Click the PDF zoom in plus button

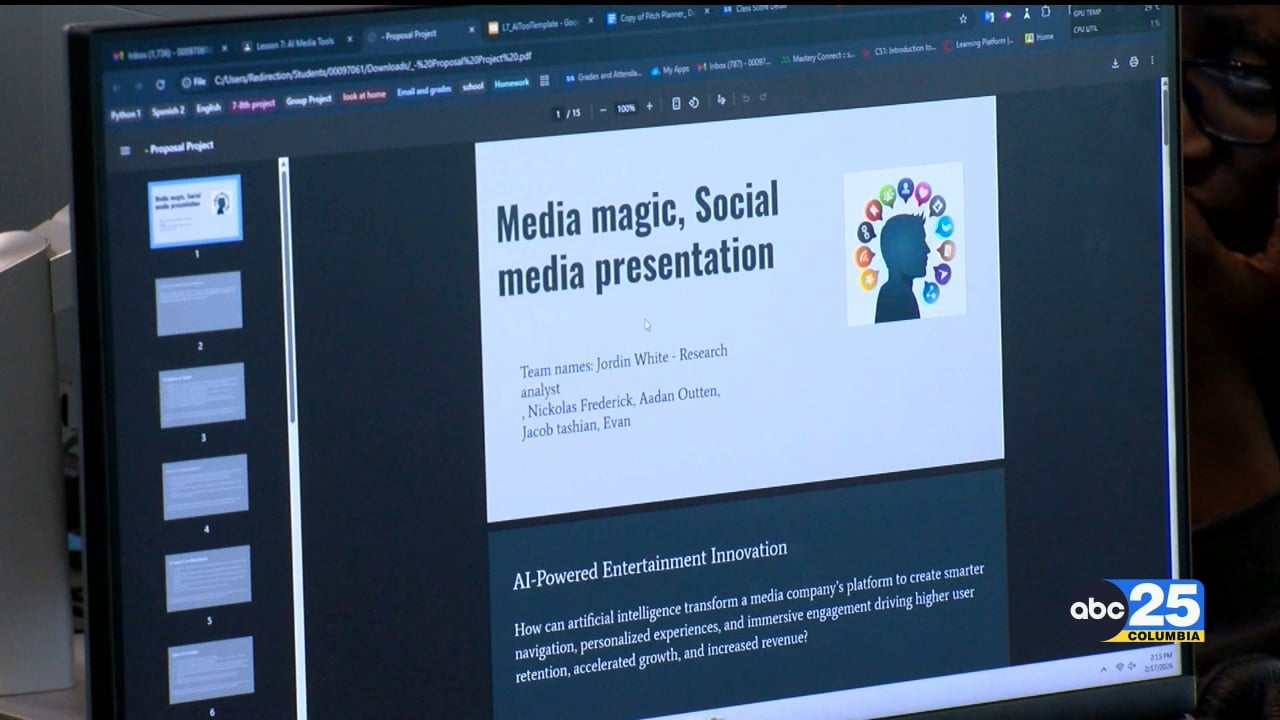pyautogui.click(x=649, y=106)
